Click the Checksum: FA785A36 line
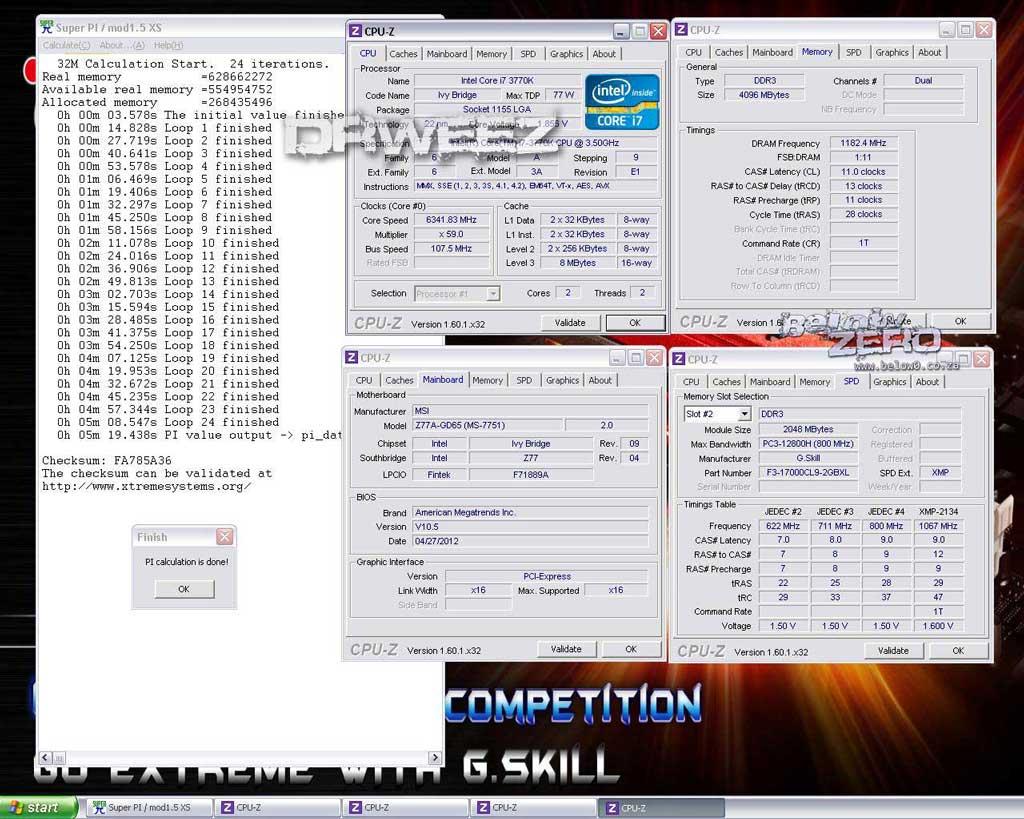 (106, 460)
